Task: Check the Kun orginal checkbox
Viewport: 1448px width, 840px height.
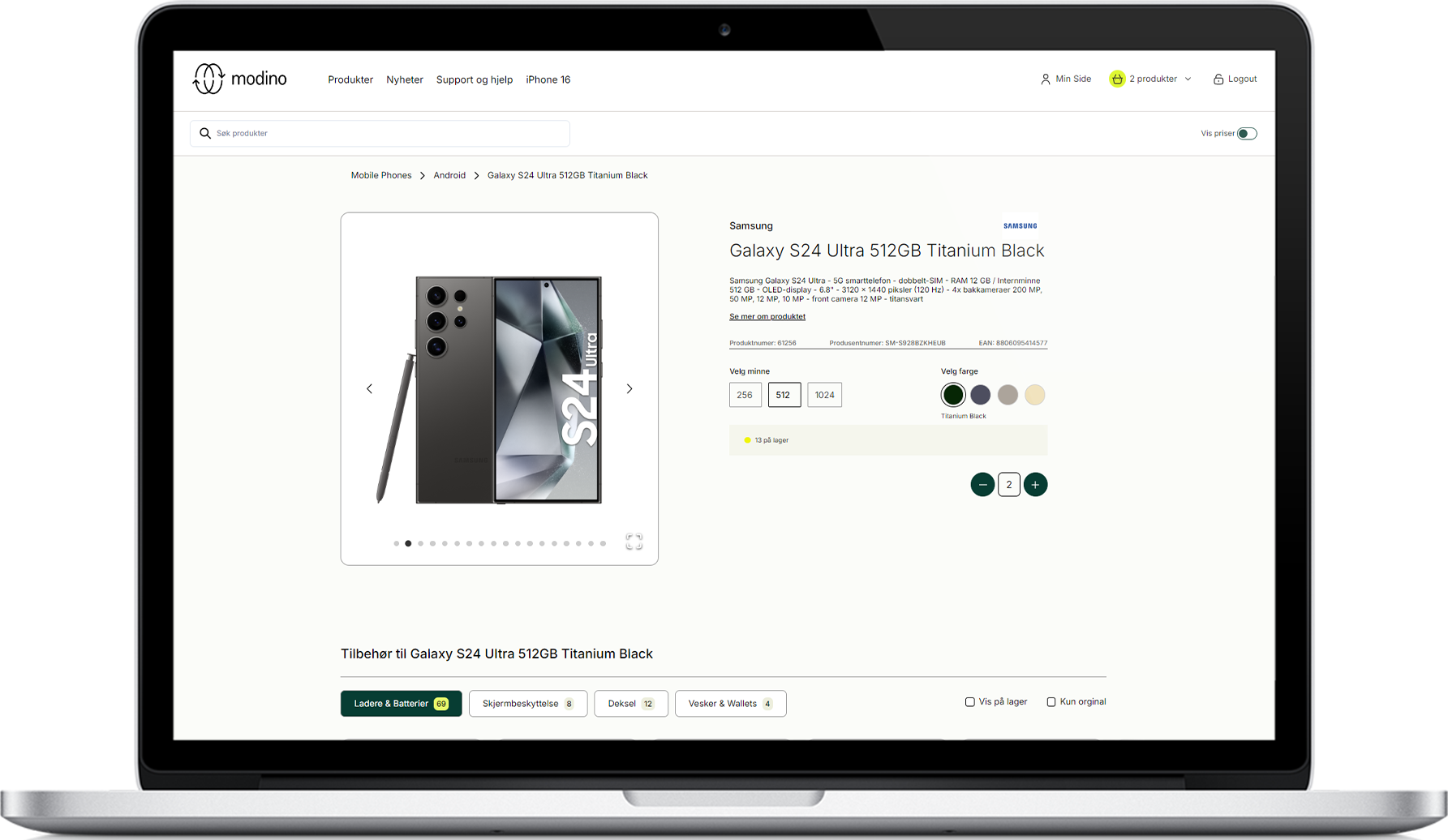Action: pos(1051,702)
